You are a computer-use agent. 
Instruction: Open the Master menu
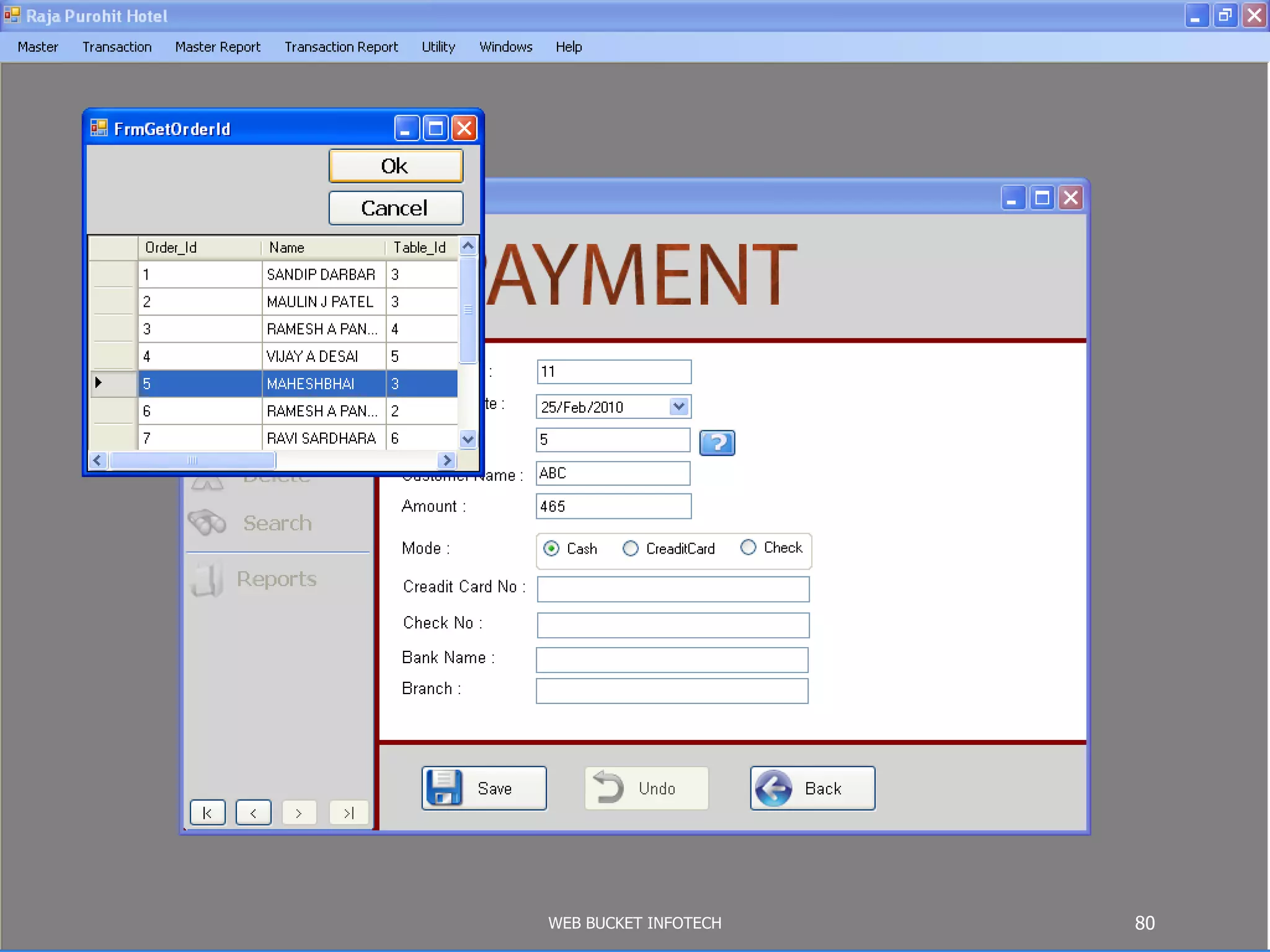pos(38,47)
